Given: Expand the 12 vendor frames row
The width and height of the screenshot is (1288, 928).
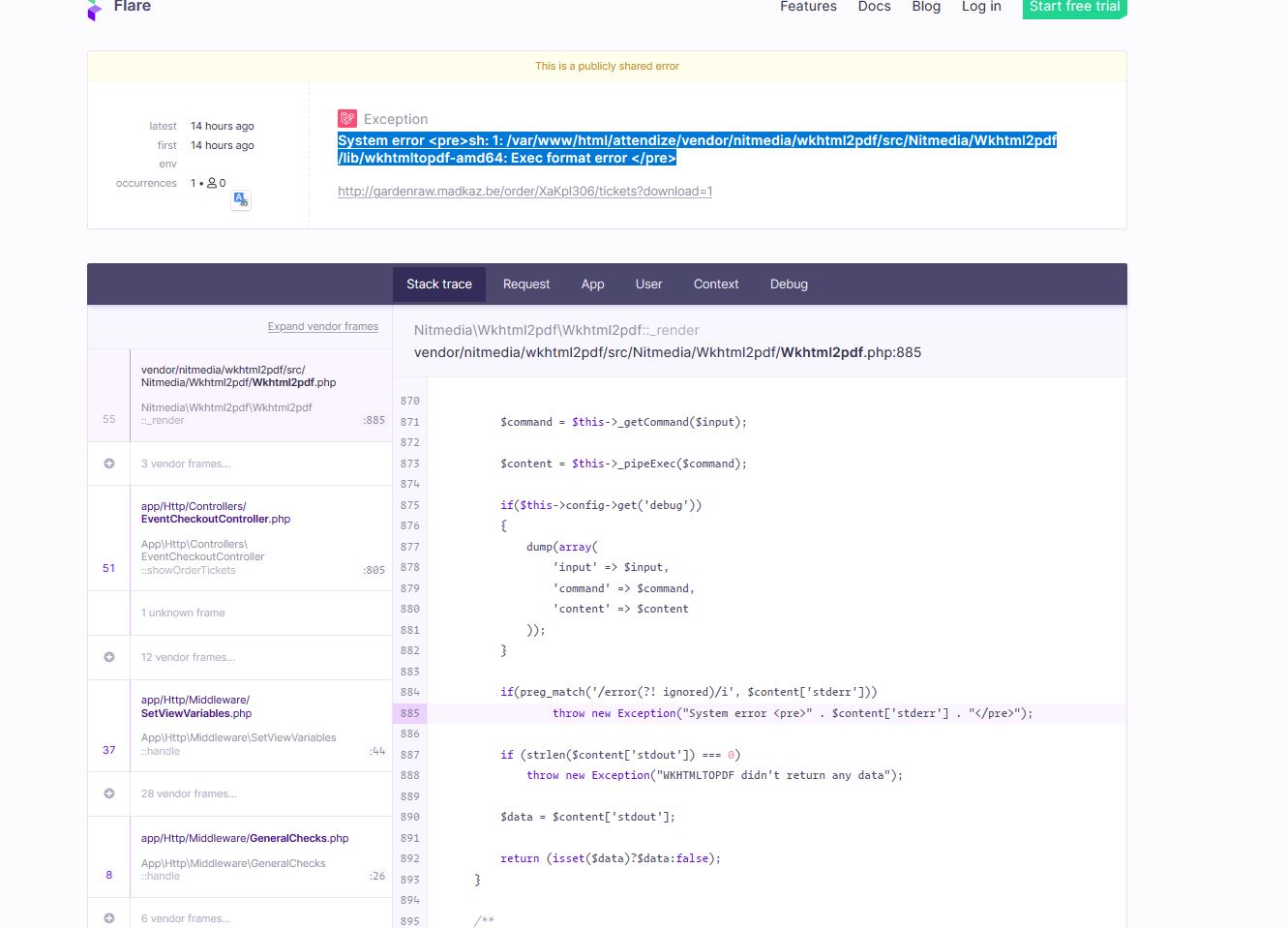Looking at the screenshot, I should pos(240,657).
